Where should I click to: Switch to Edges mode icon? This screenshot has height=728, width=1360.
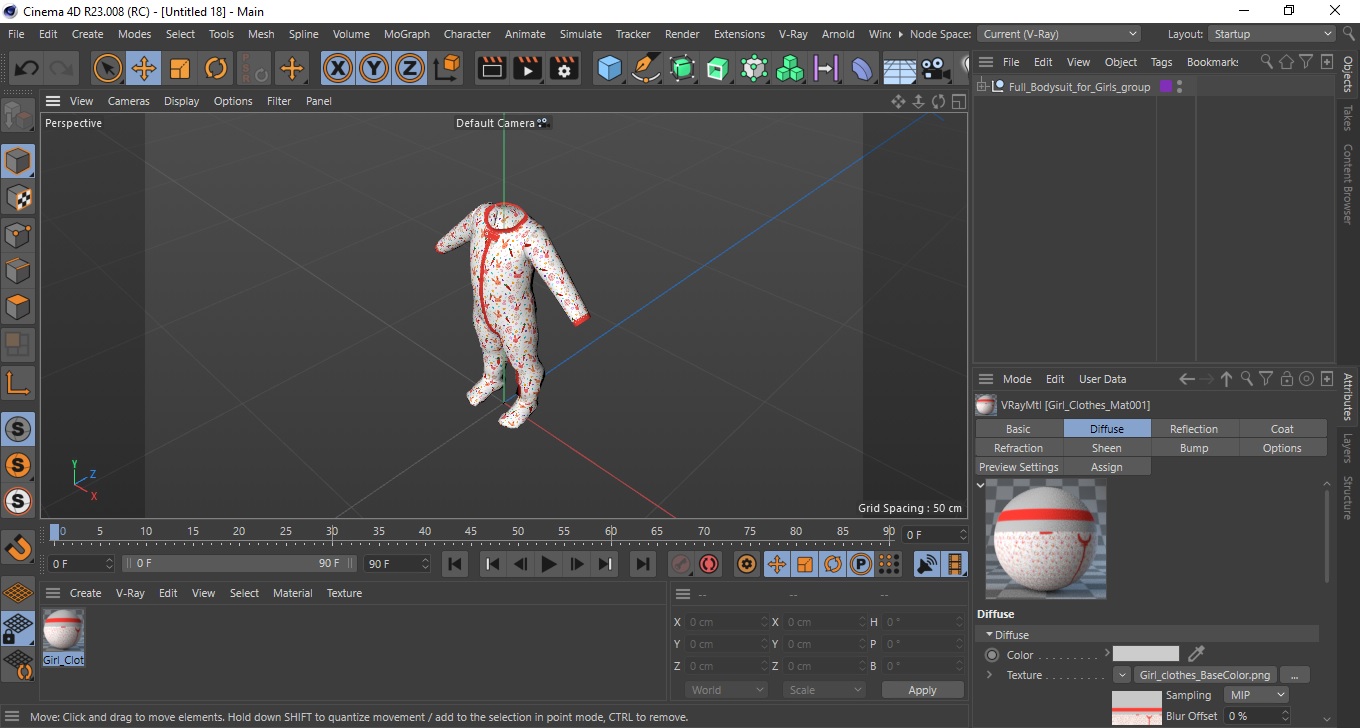(x=18, y=271)
